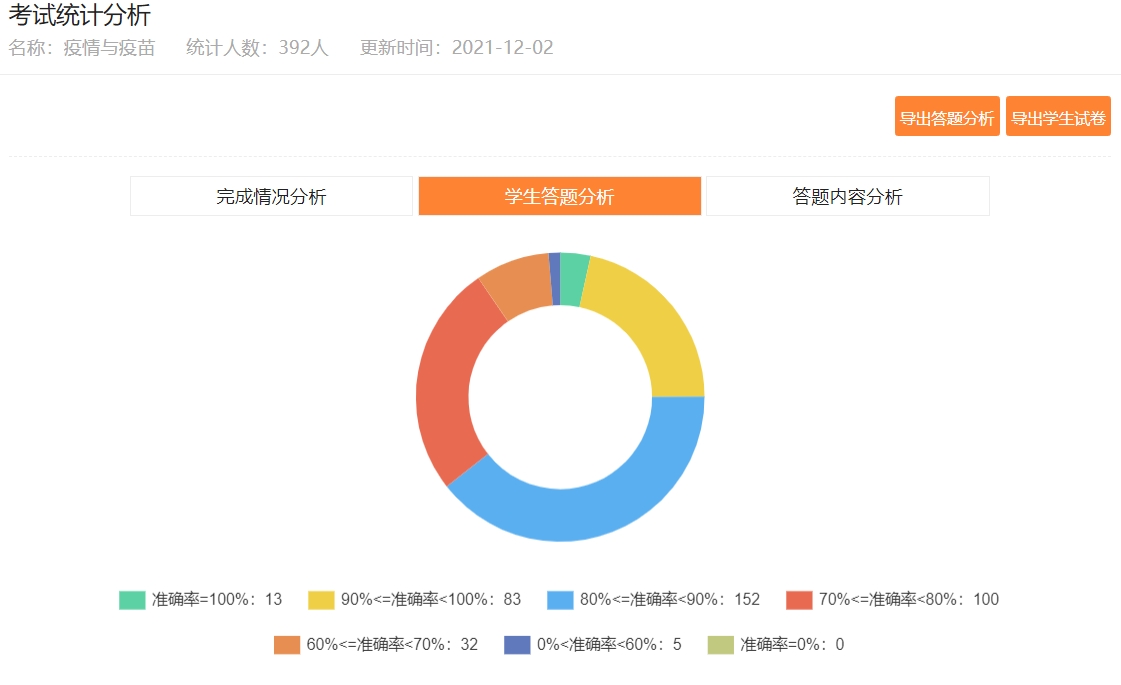Screen dimensions: 1121x685
Task: Toggle the 0%<准确率<60% purple legend swatch
Action: [517, 645]
